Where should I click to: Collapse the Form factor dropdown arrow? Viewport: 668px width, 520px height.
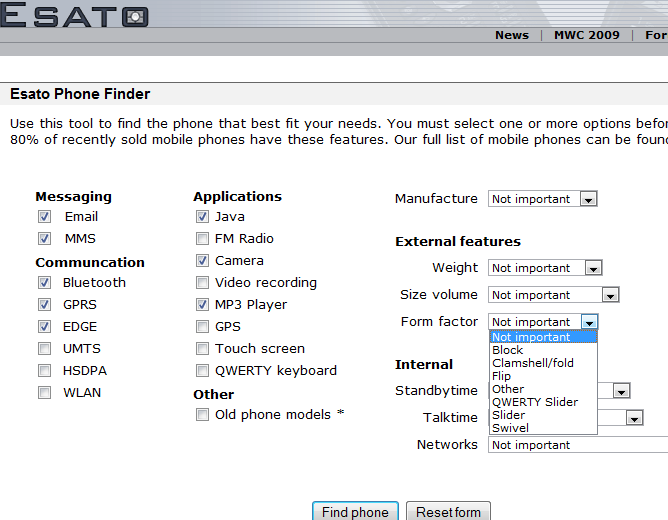[590, 322]
